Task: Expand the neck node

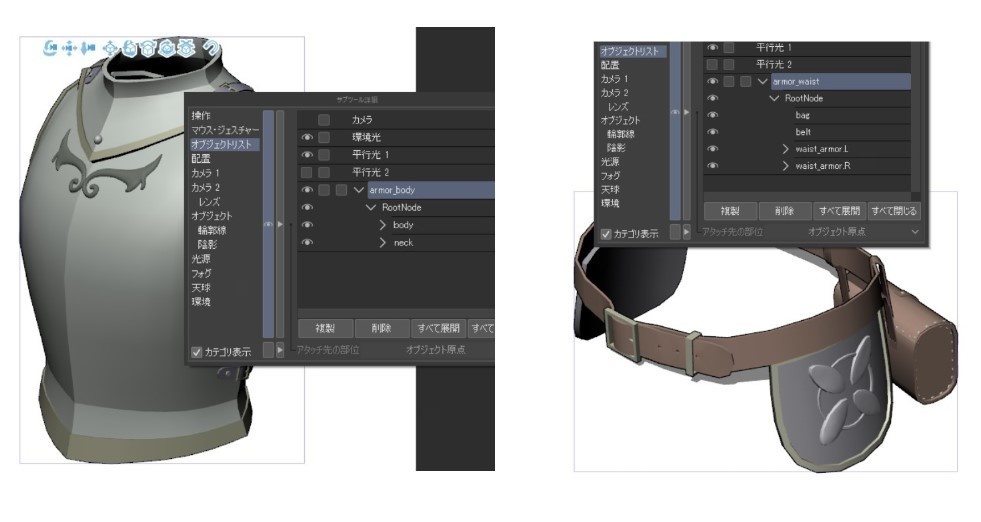Action: click(383, 242)
